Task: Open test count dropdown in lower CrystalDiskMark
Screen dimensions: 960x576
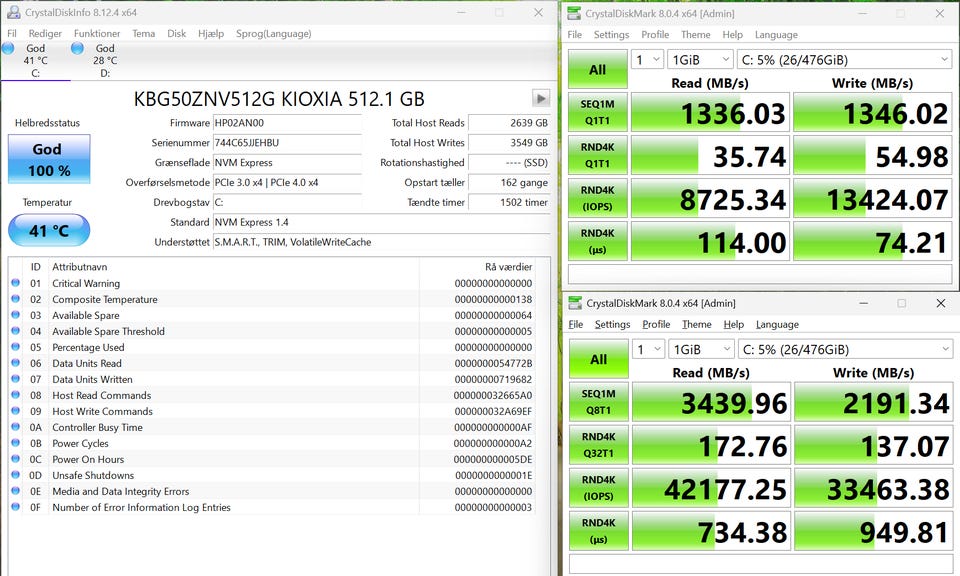Action: pos(648,349)
